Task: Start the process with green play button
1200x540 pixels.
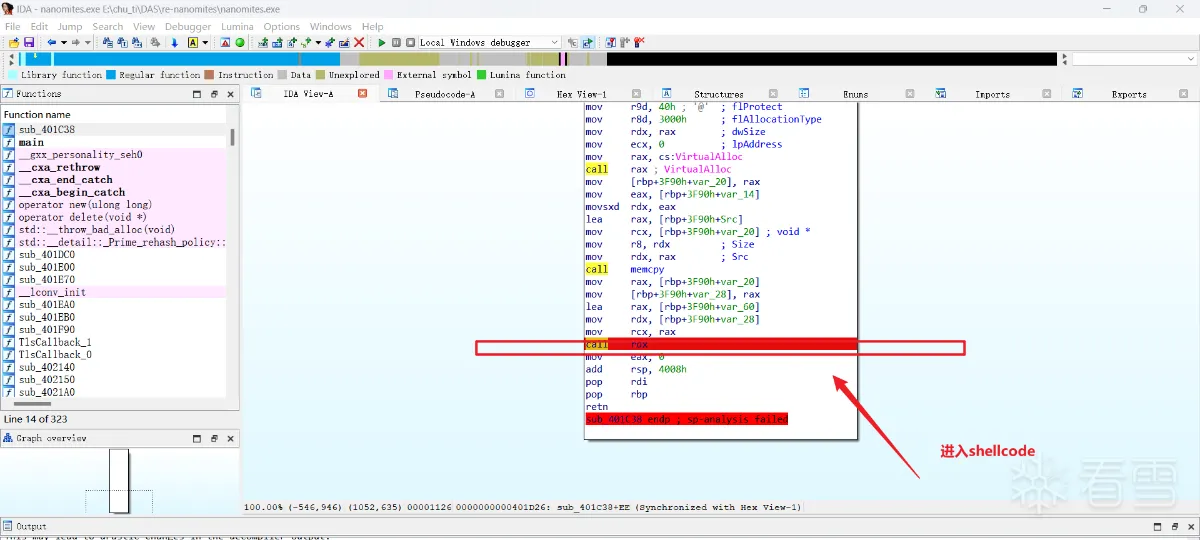Action: tap(382, 43)
